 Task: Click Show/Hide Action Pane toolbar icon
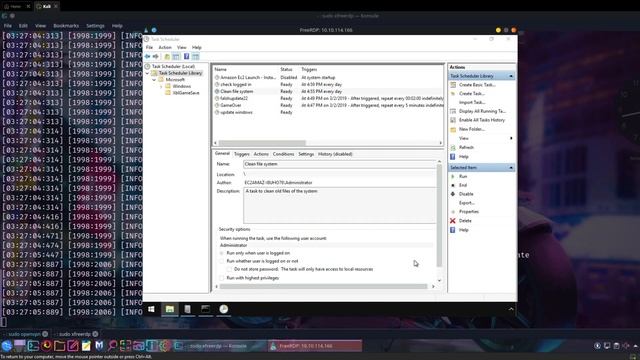[196, 56]
